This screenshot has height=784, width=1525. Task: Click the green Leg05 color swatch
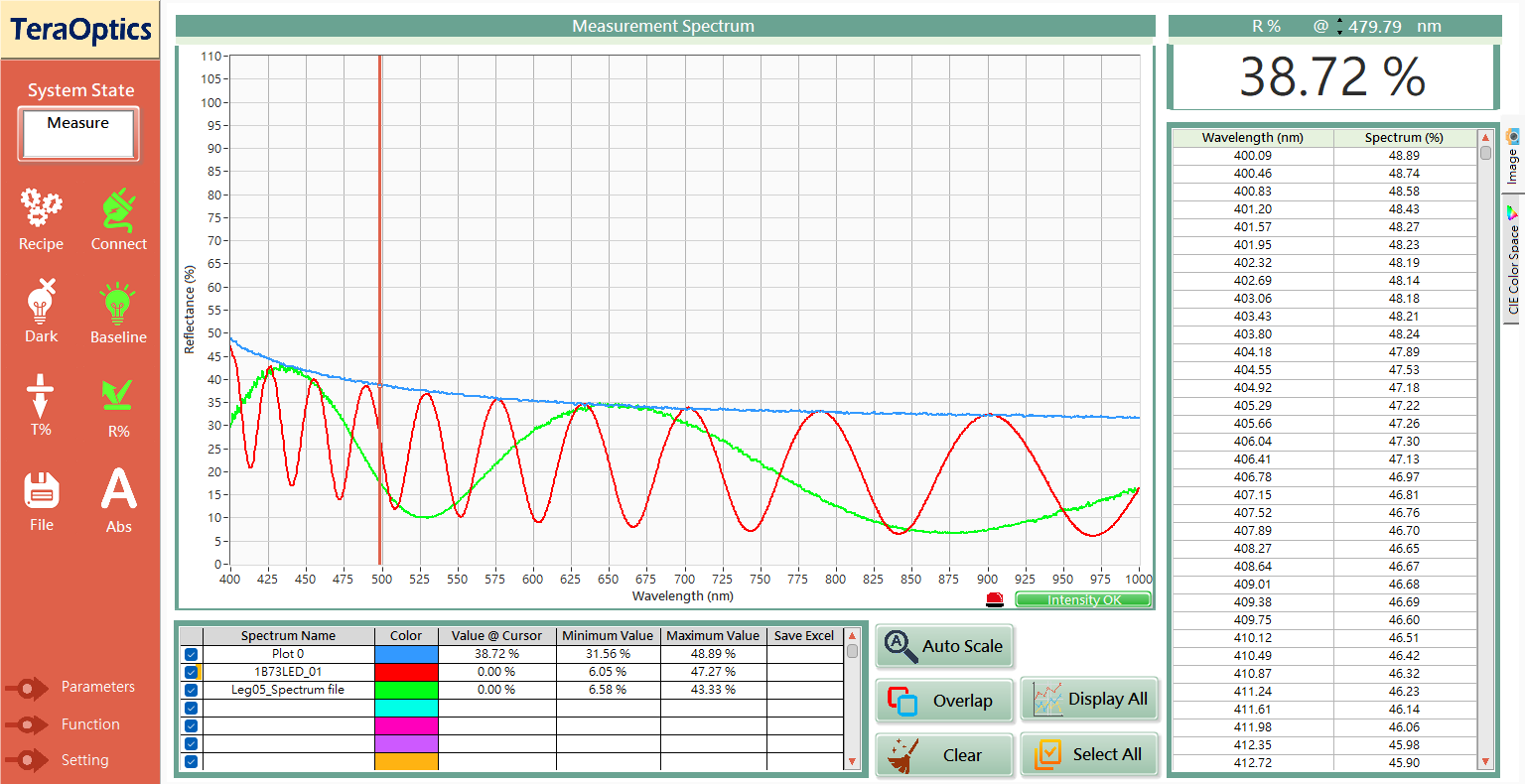[406, 690]
